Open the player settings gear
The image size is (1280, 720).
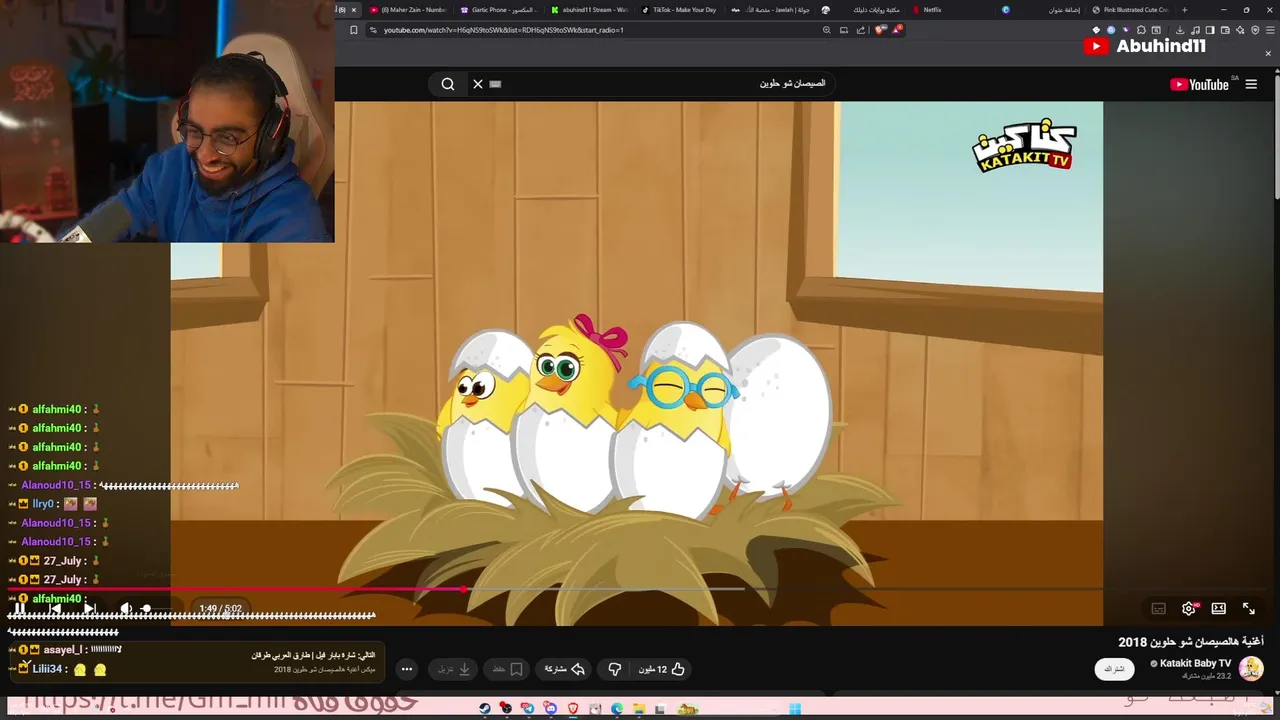tap(1189, 608)
